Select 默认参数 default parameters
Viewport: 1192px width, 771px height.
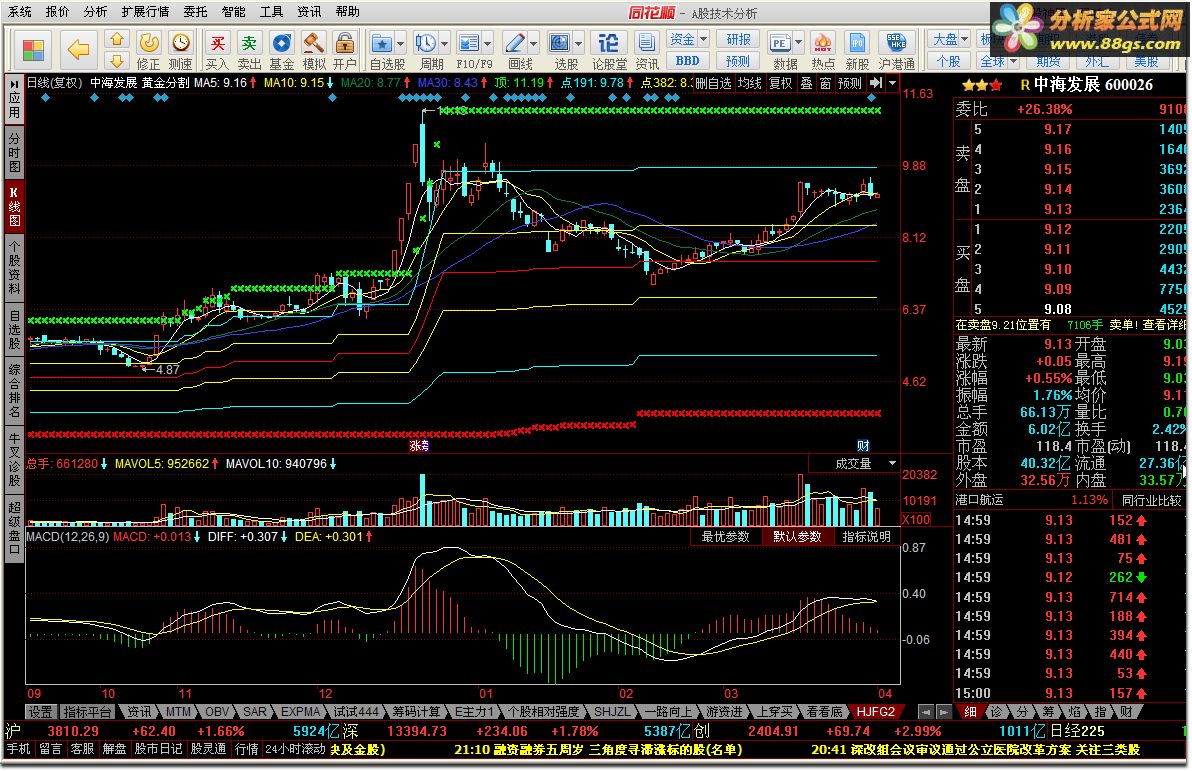(797, 537)
